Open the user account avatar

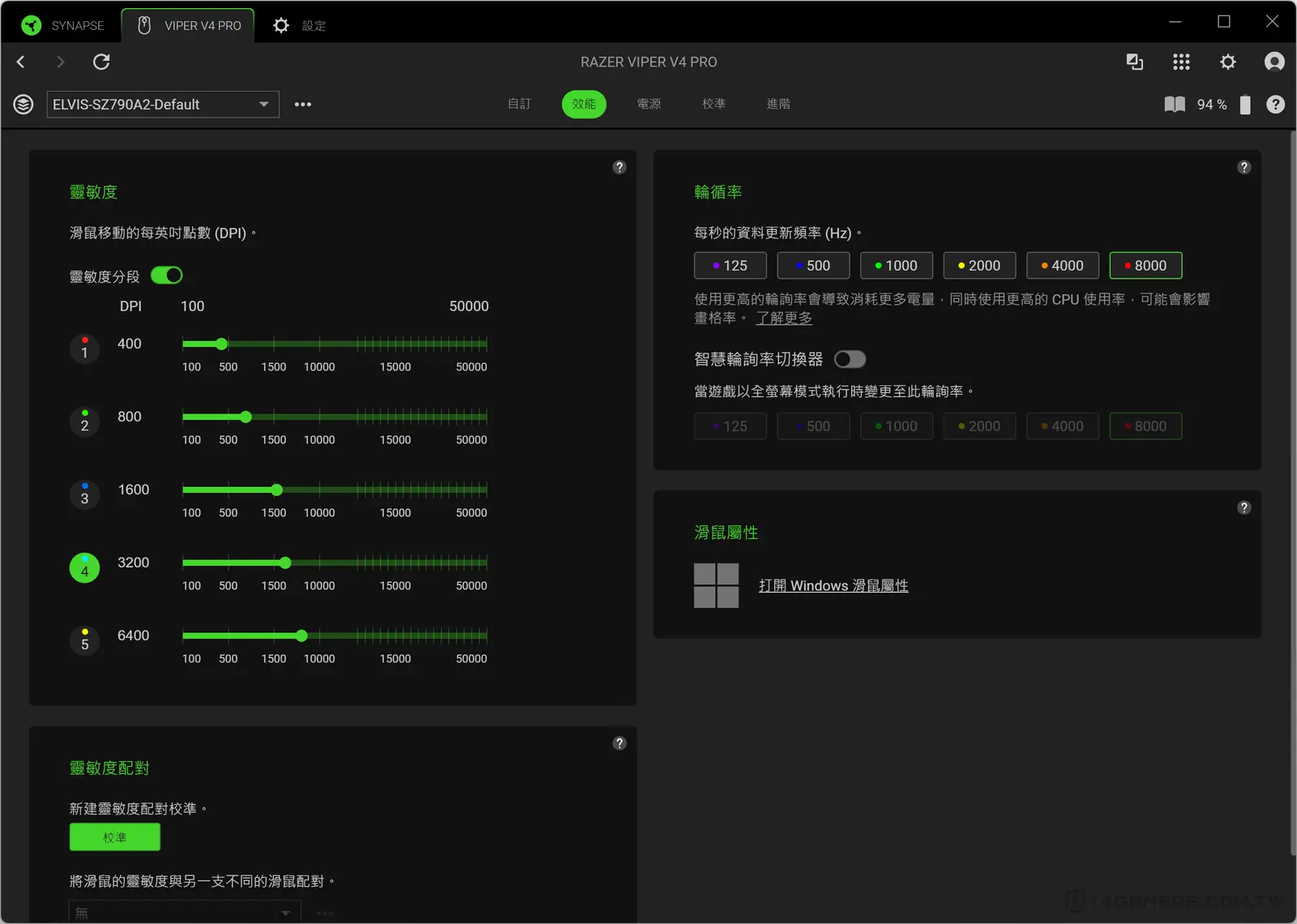coord(1274,62)
